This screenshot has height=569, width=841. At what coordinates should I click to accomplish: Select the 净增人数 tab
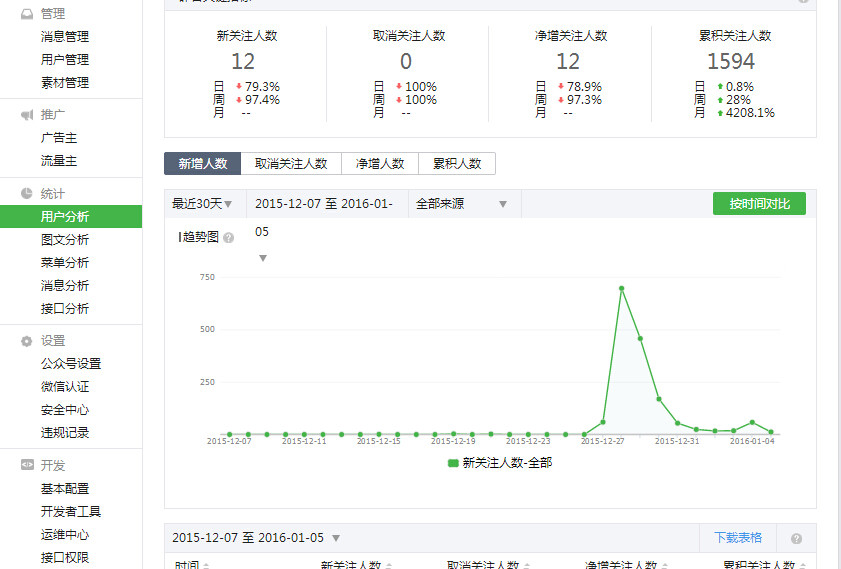380,164
